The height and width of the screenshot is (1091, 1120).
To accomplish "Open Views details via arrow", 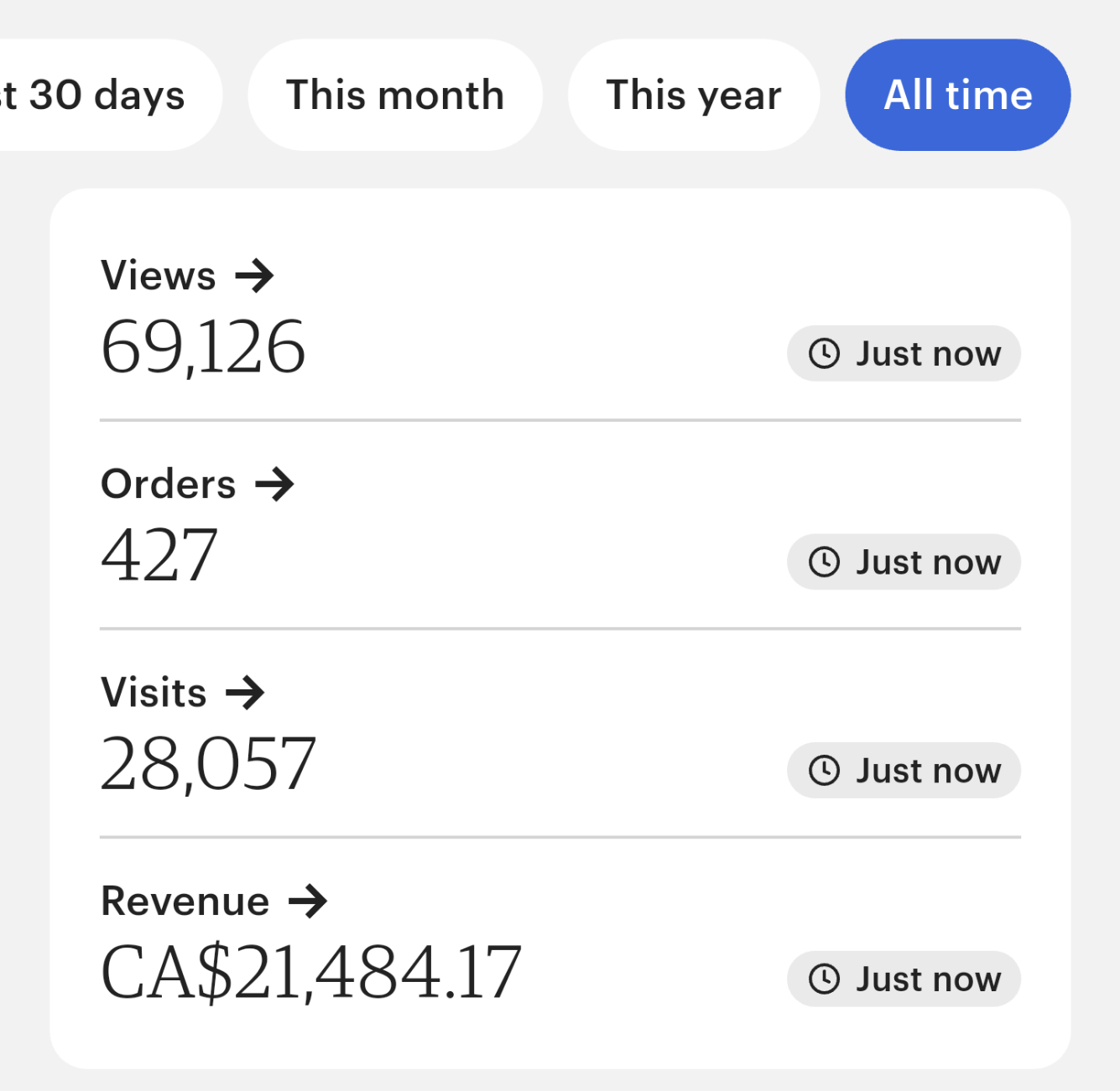I will point(254,276).
